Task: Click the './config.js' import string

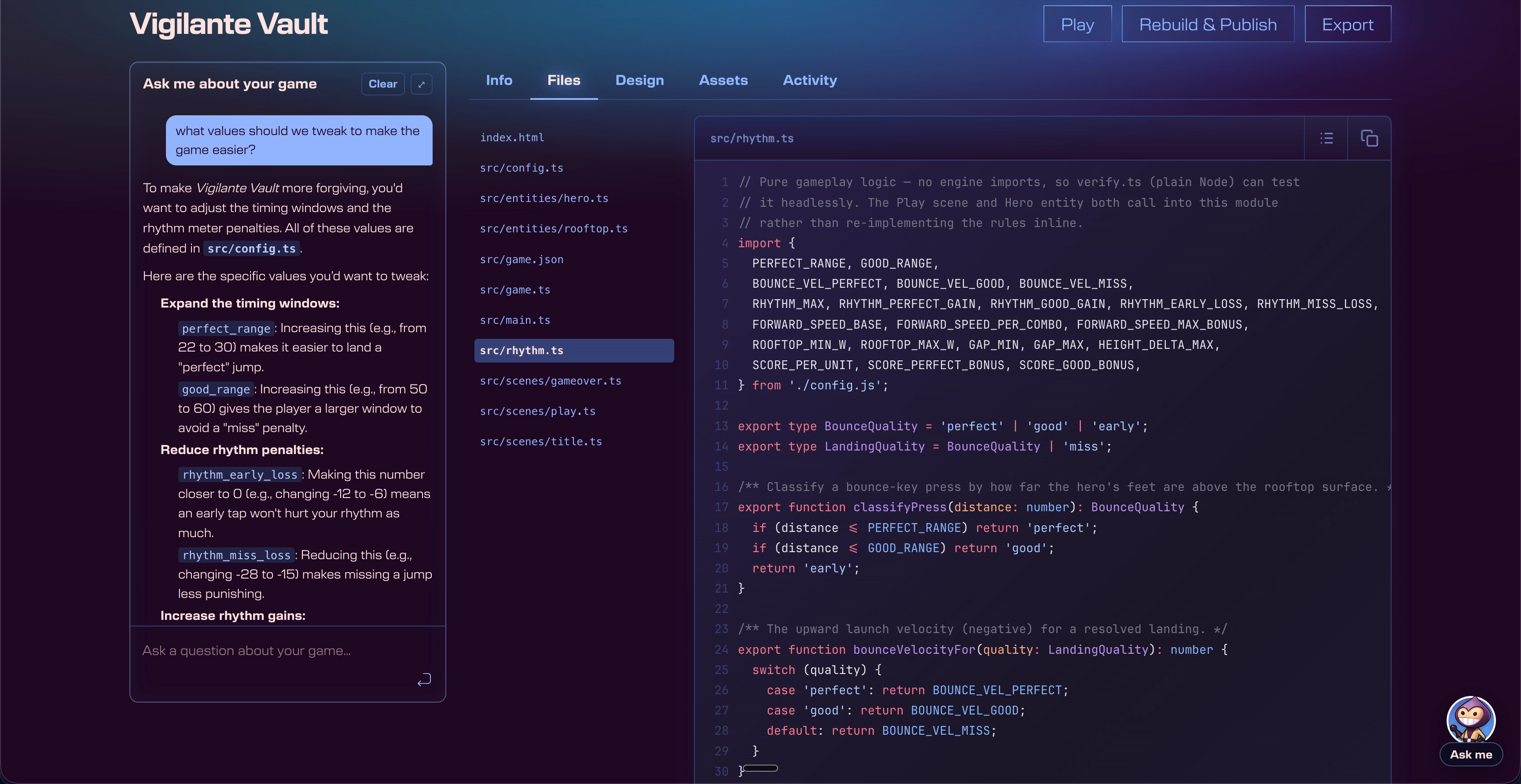Action: click(x=835, y=385)
